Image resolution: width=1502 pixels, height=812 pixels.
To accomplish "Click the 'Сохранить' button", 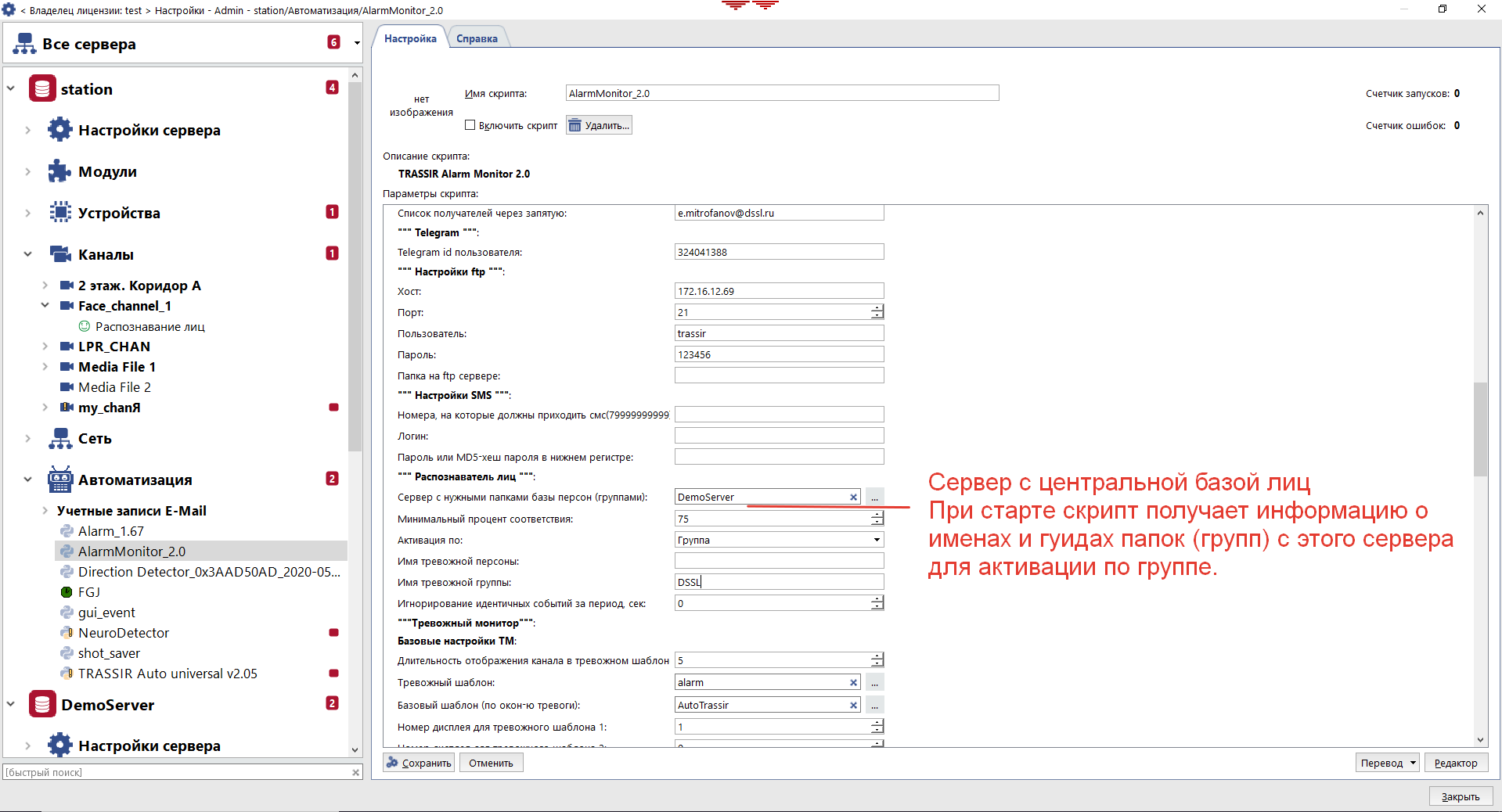I will [419, 763].
